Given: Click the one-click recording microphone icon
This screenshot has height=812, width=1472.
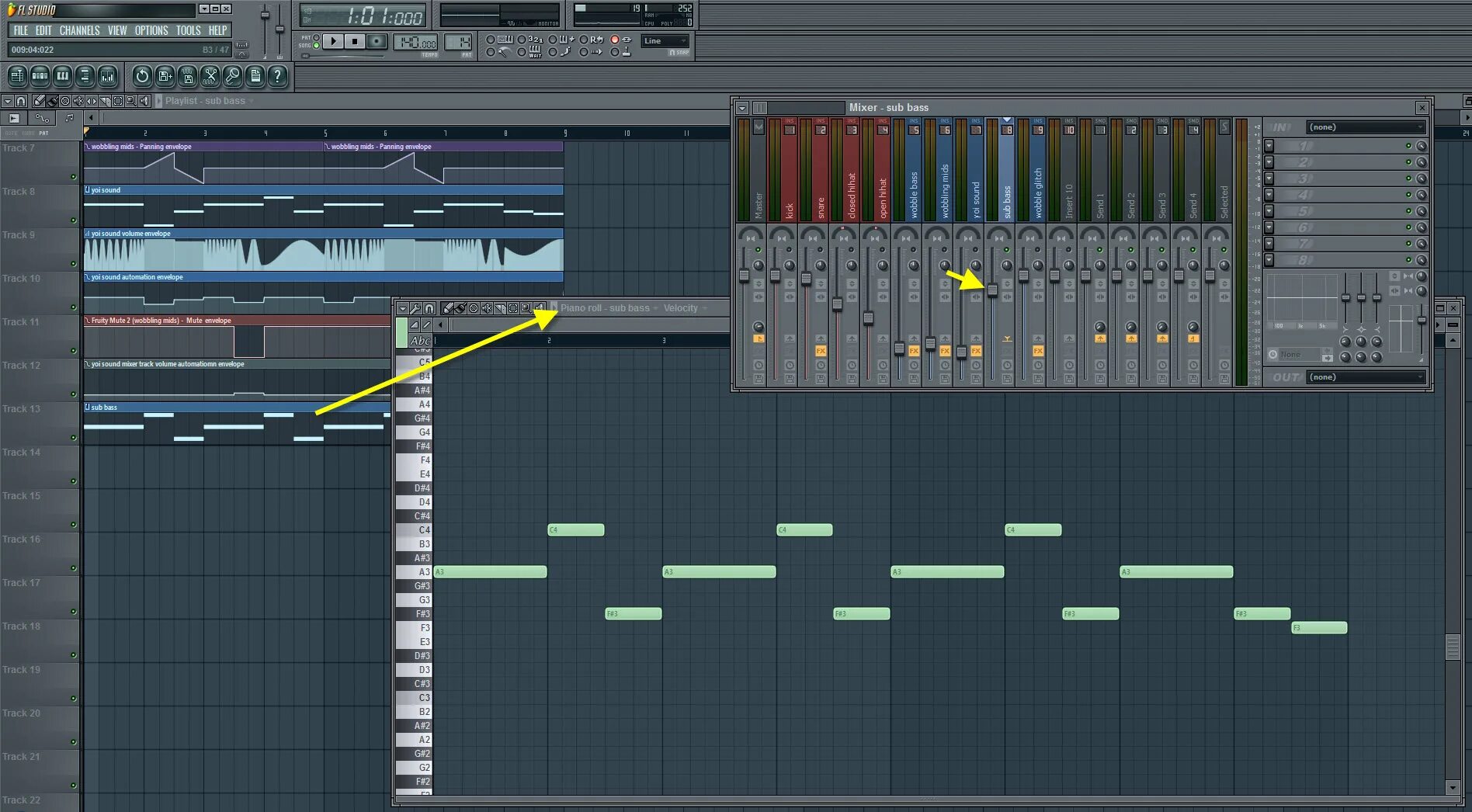Looking at the screenshot, I should 232,76.
